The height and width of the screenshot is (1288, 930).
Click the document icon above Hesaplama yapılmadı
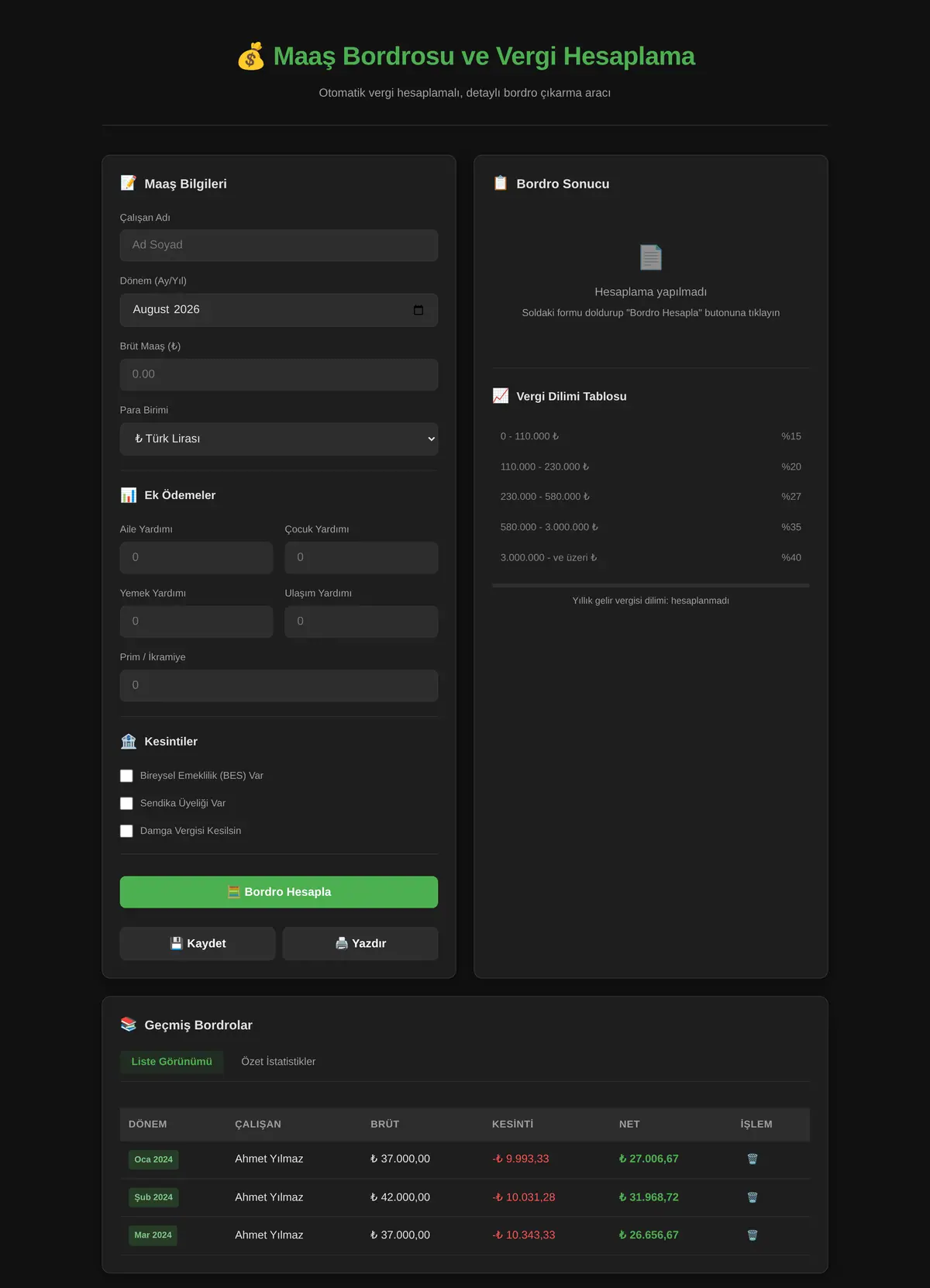(x=651, y=257)
